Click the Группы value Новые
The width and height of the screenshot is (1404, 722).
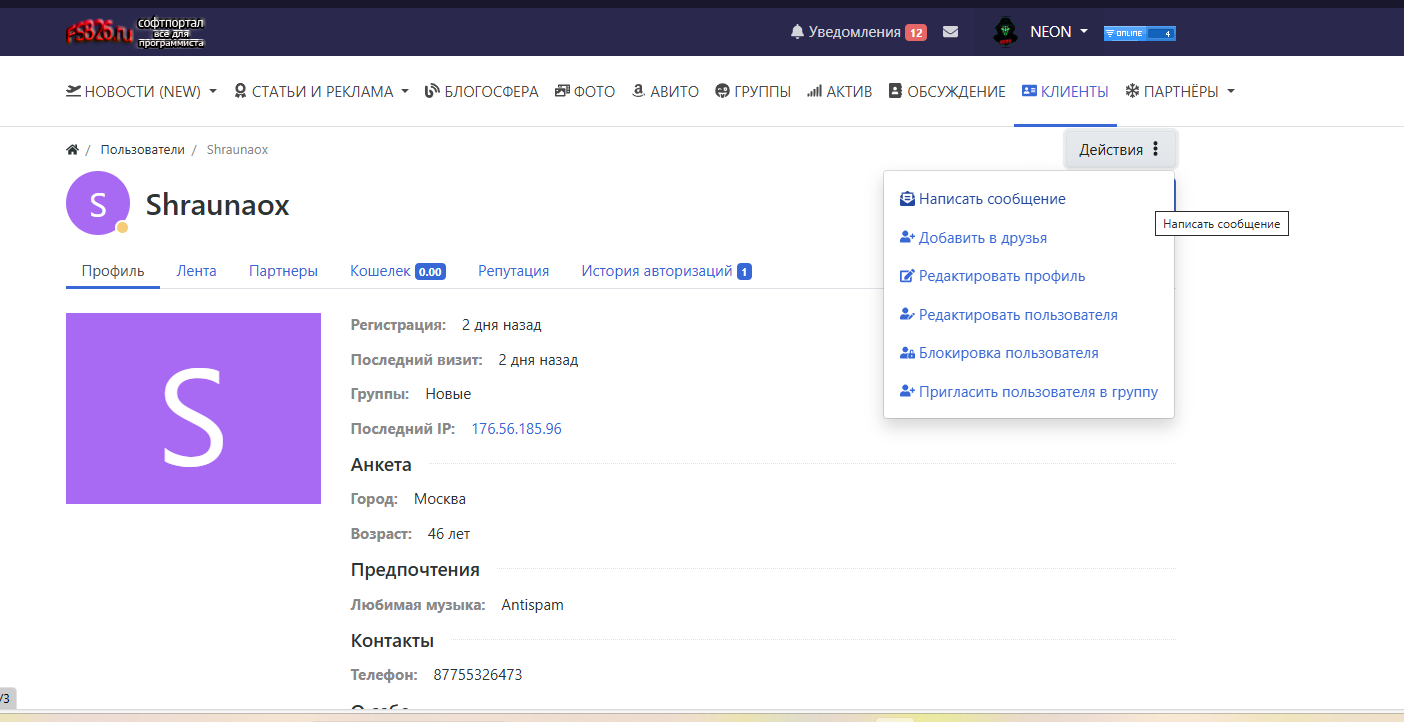pos(448,394)
